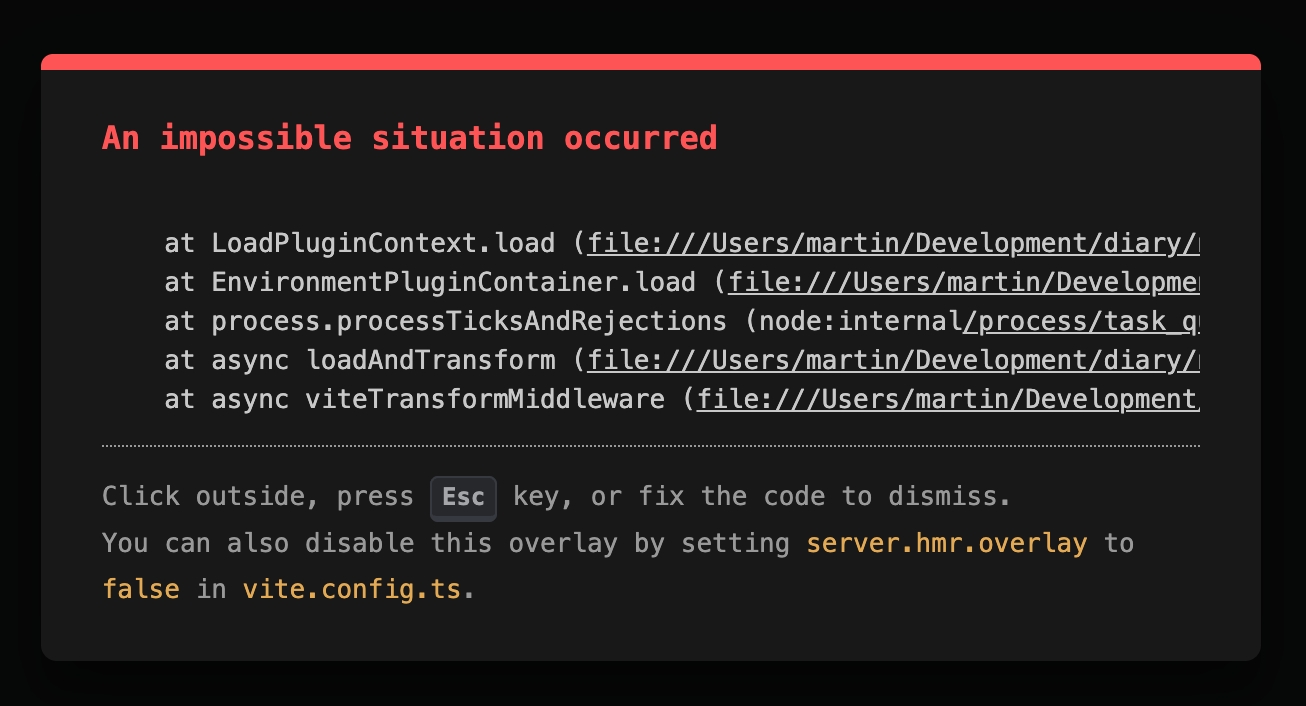Click the "Click outside, press" hint text
The image size is (1306, 706).
(x=258, y=496)
